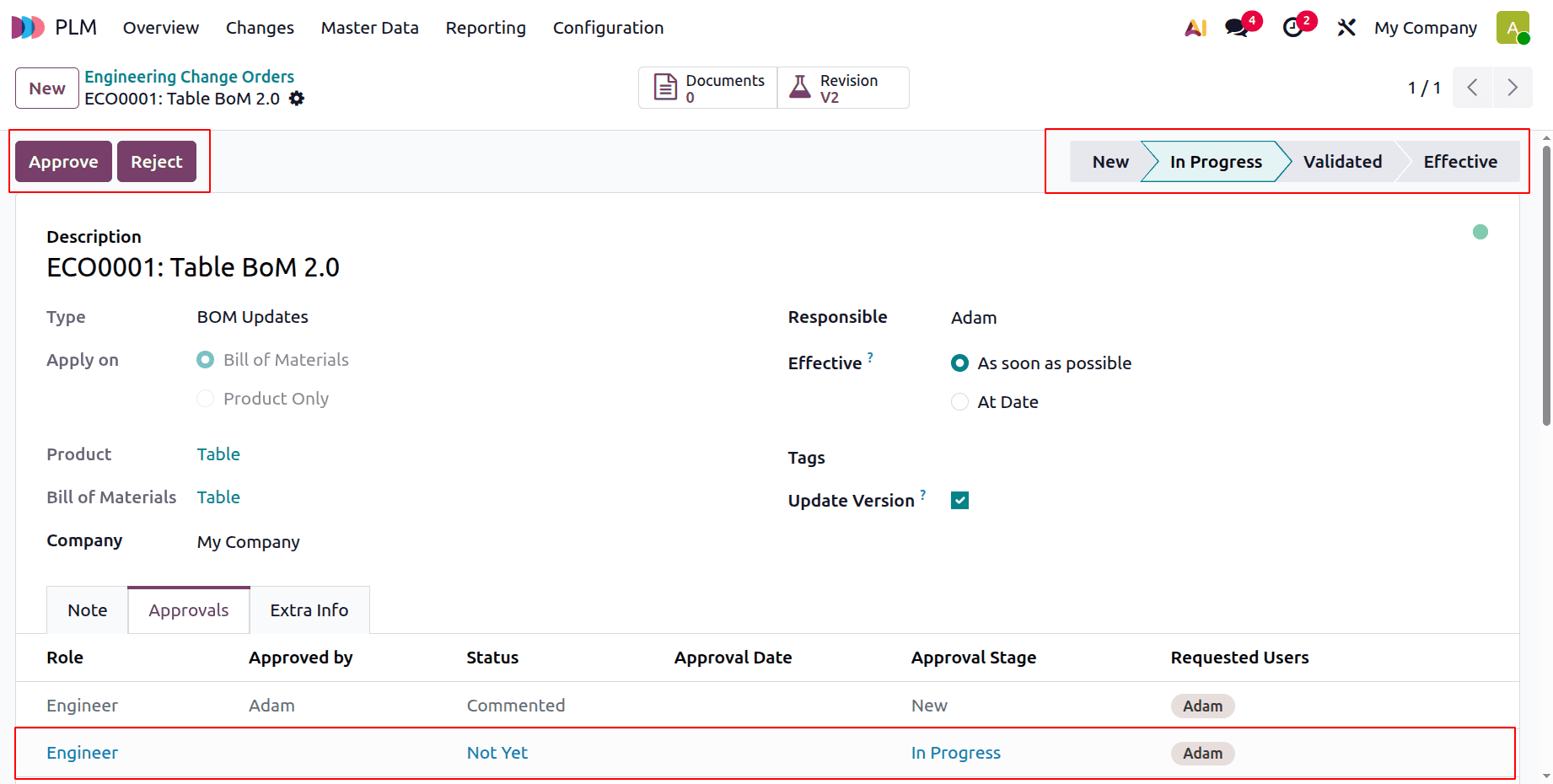Switch to the Approvals tab
The image size is (1553, 784).
point(189,610)
